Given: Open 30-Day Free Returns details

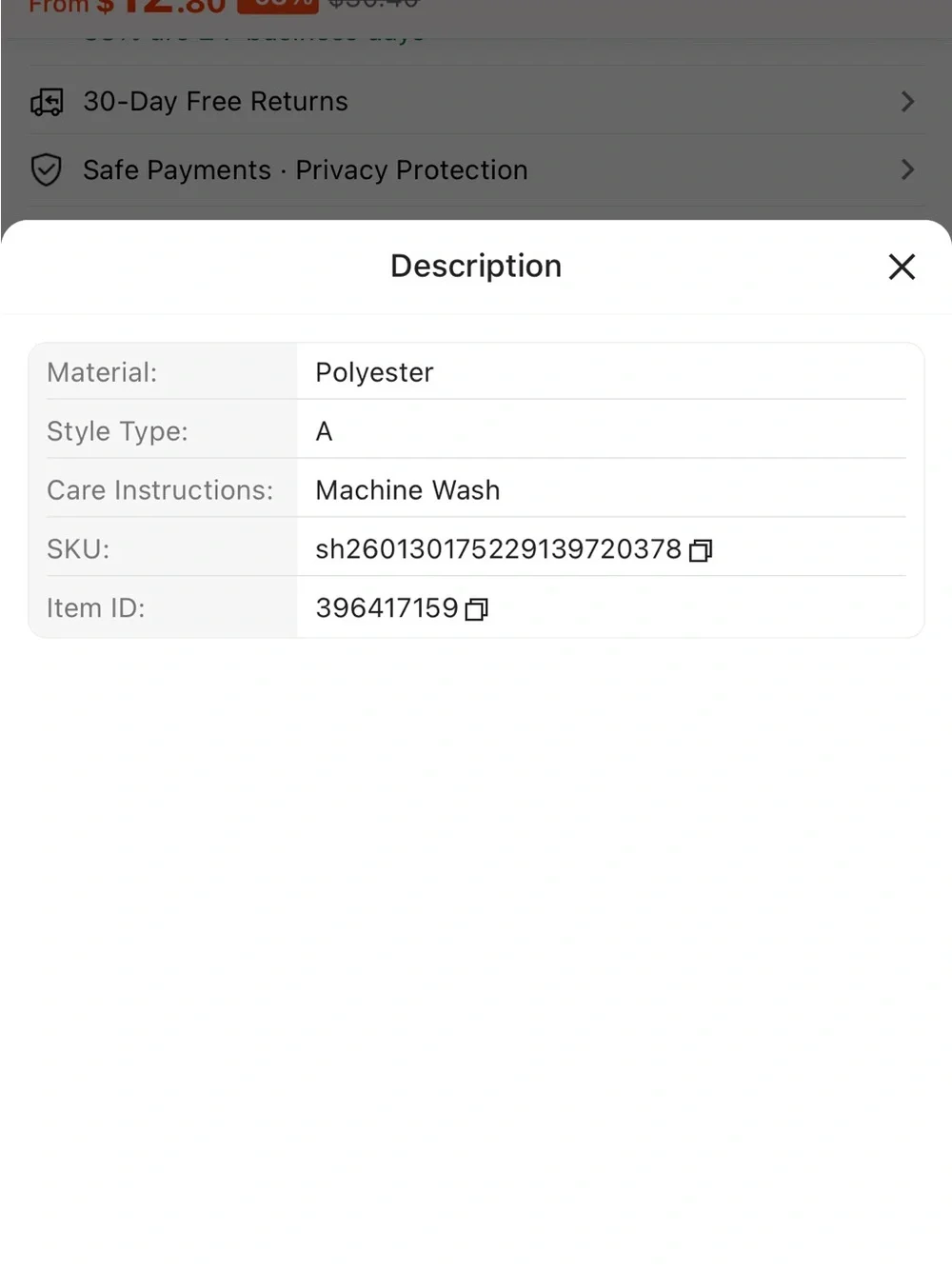Looking at the screenshot, I should [x=476, y=101].
